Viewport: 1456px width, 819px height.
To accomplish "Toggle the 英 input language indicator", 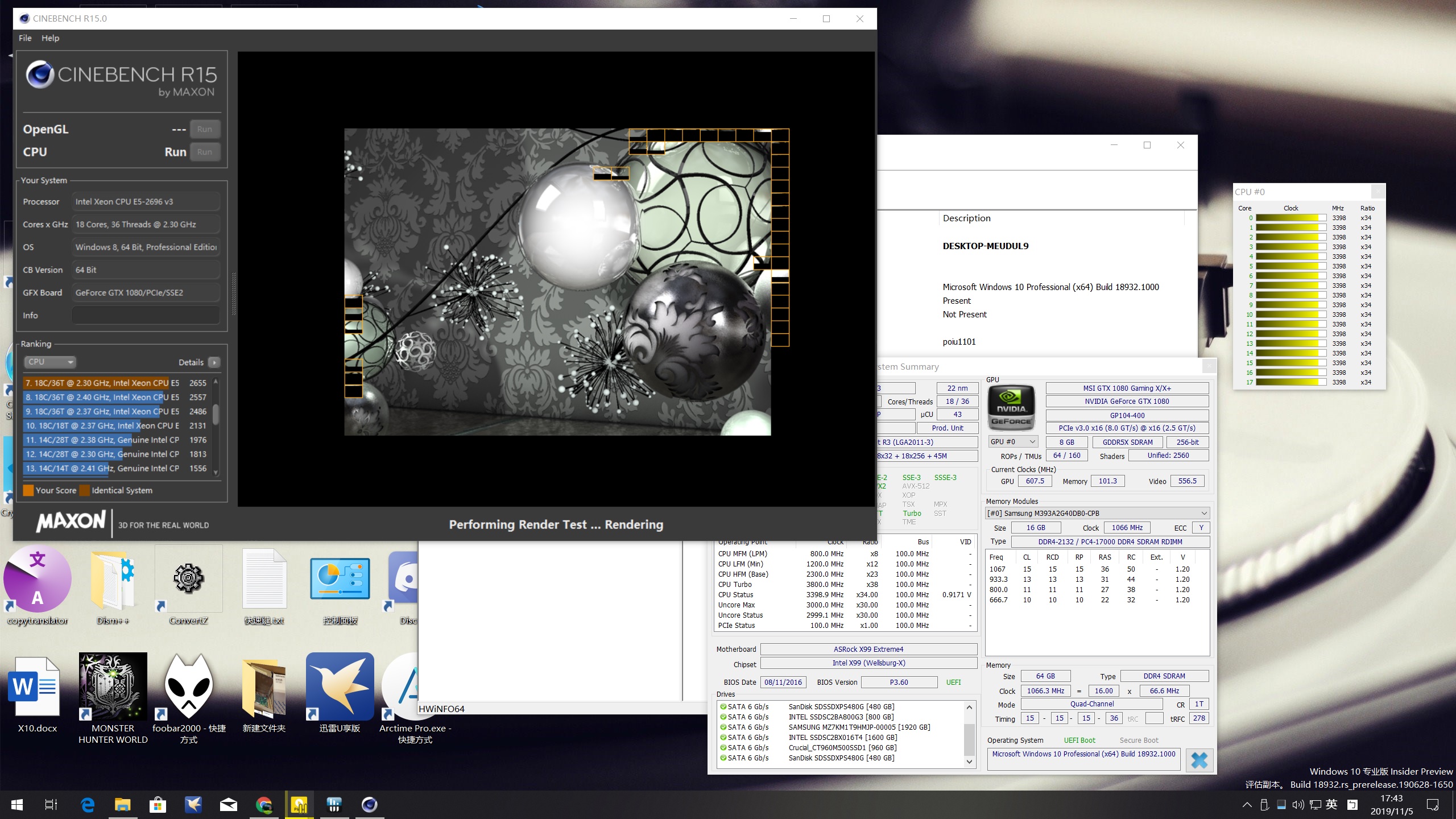I will click(x=1331, y=805).
